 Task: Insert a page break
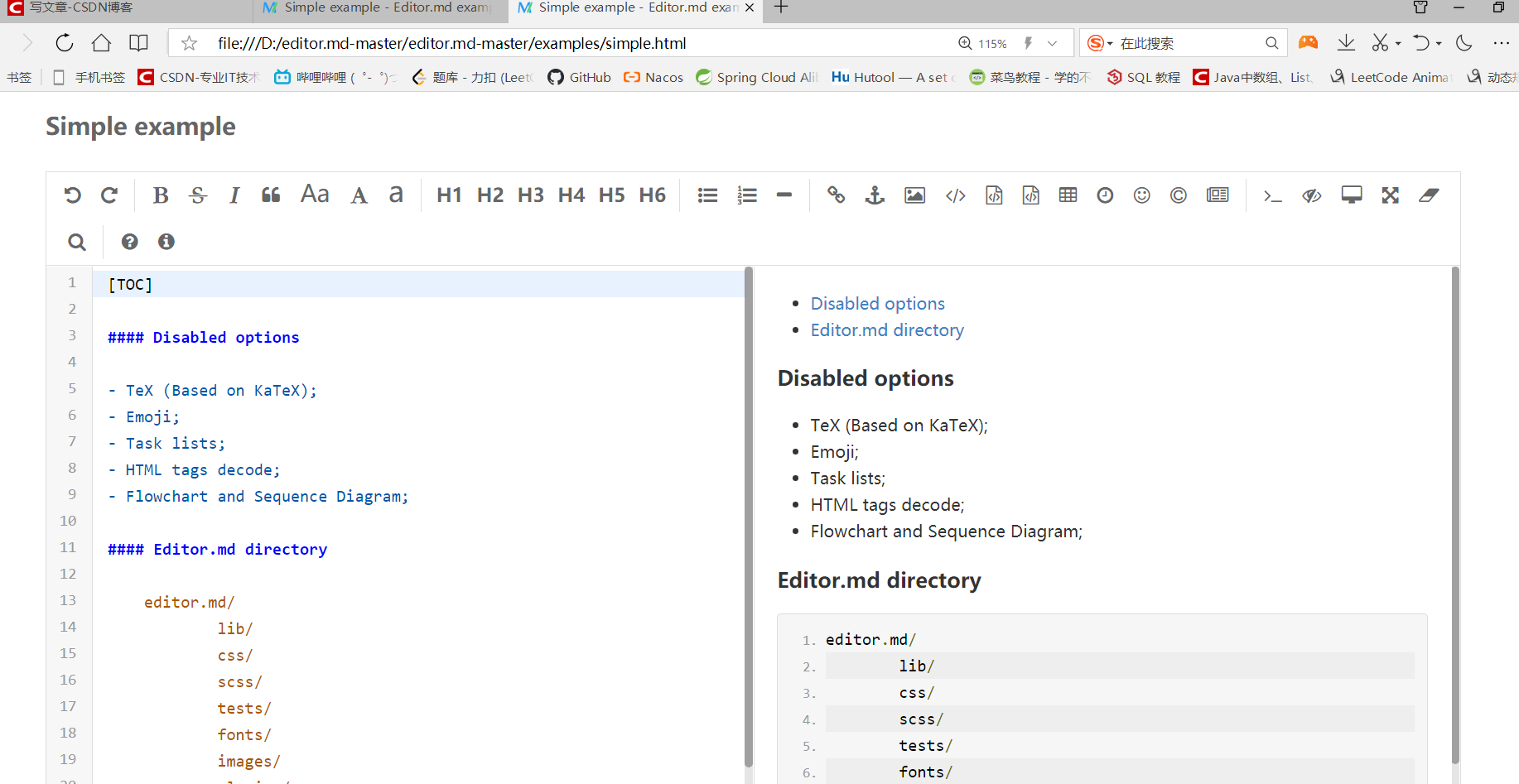click(x=1218, y=195)
